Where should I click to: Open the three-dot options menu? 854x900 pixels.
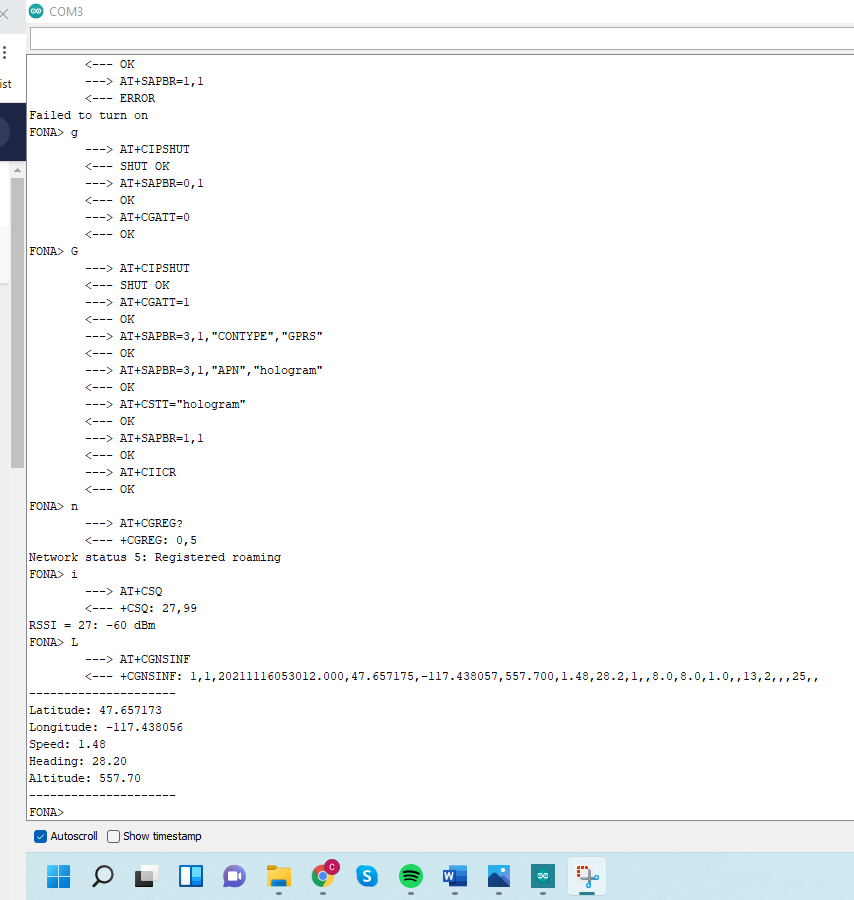5,52
